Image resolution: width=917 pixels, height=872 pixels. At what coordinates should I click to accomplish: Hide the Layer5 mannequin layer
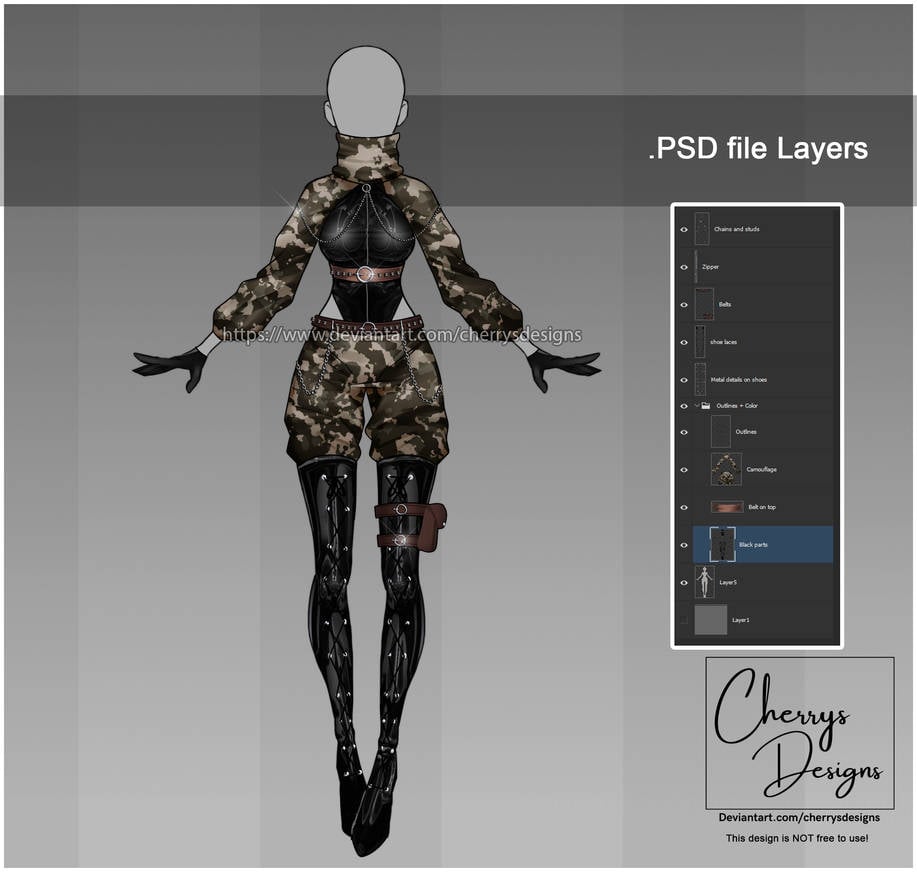684,583
